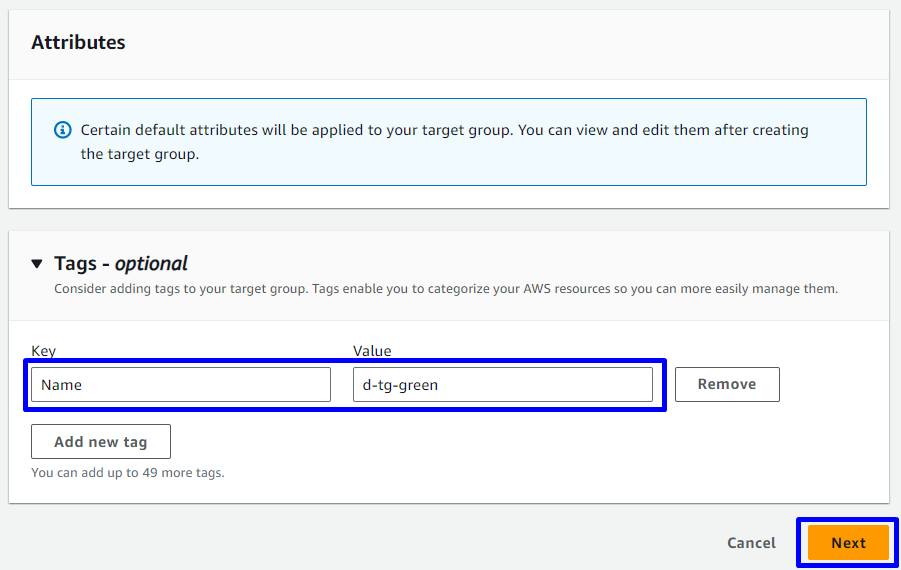Viewport: 901px width, 570px height.
Task: Proceed with the orange Next button
Action: 848,543
